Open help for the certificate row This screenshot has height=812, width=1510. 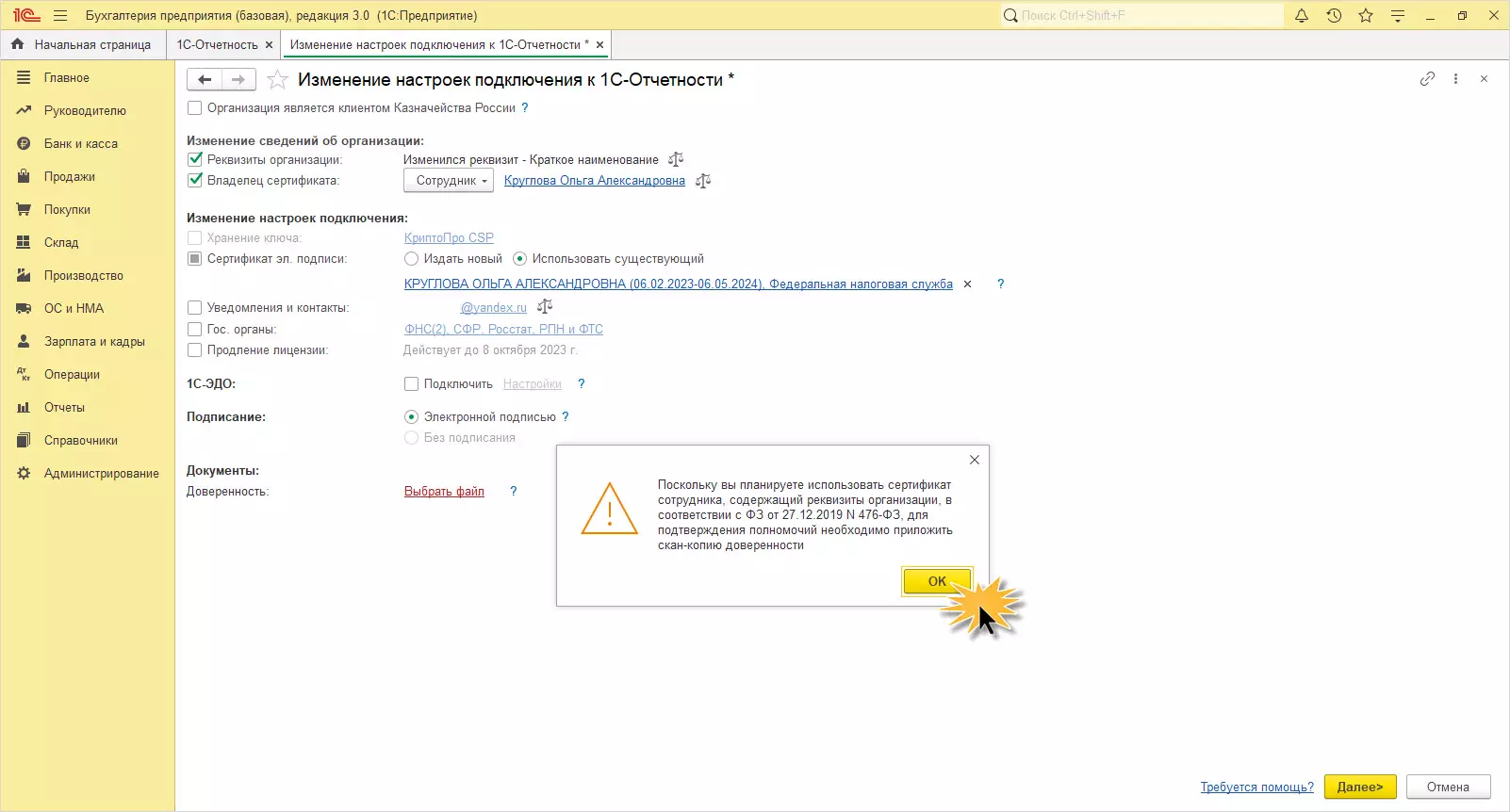[1001, 284]
